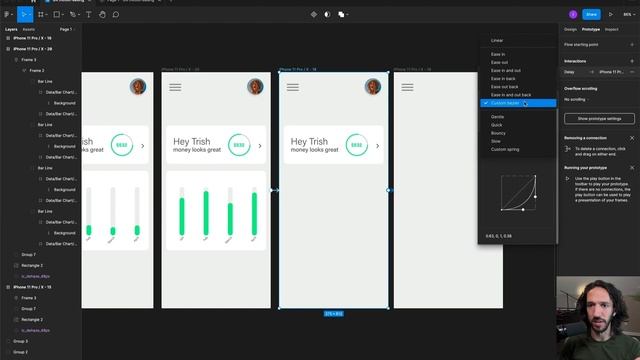Open Move tool options caret
640x360 pixels.
30,15
